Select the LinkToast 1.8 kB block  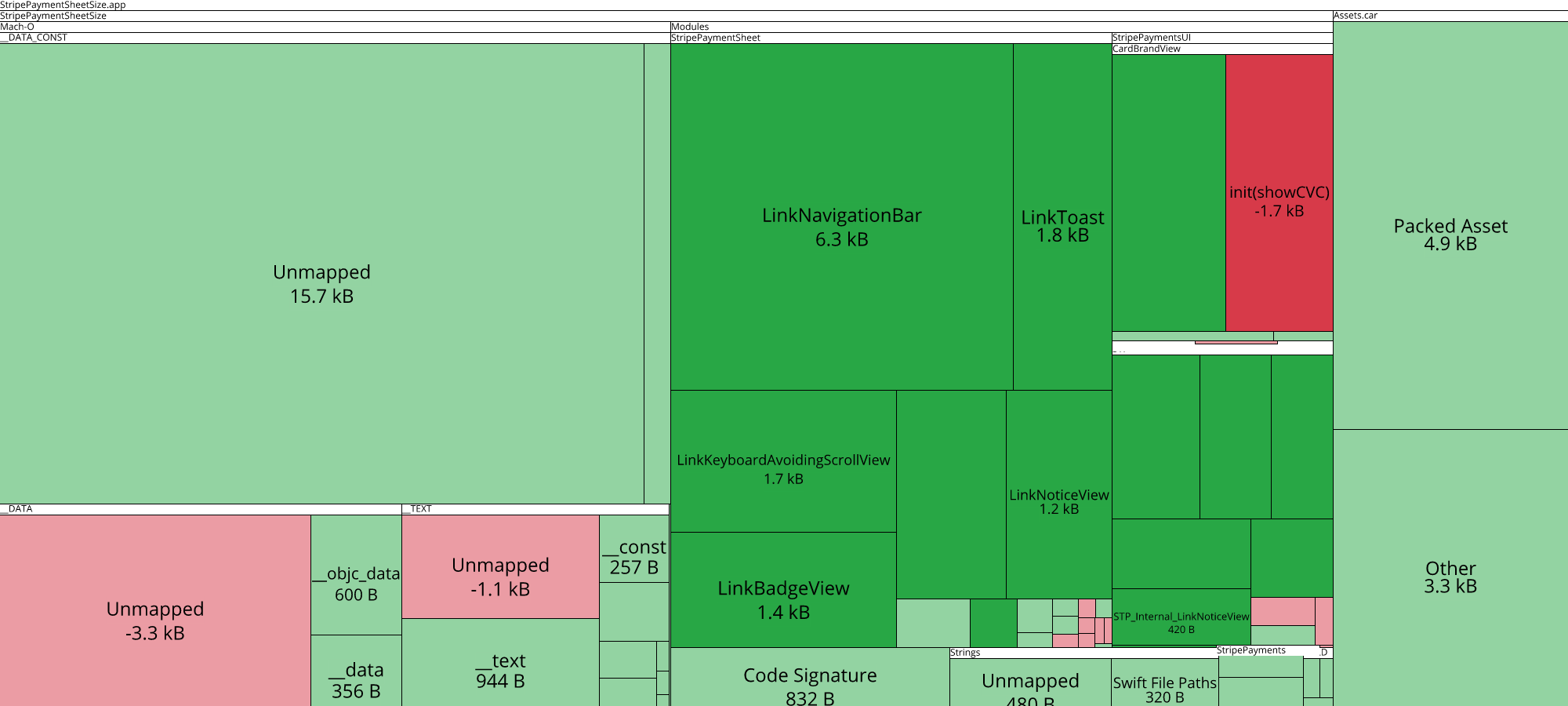1062,217
